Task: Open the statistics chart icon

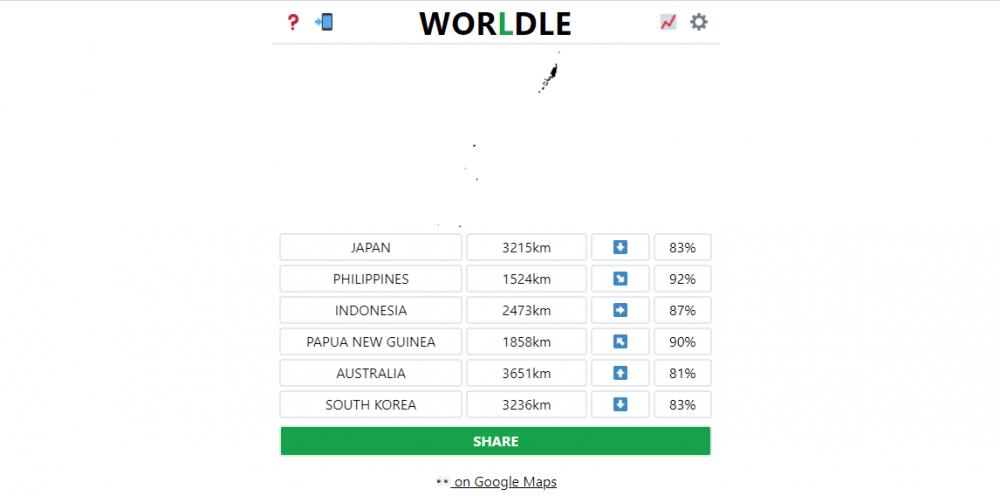Action: (668, 22)
